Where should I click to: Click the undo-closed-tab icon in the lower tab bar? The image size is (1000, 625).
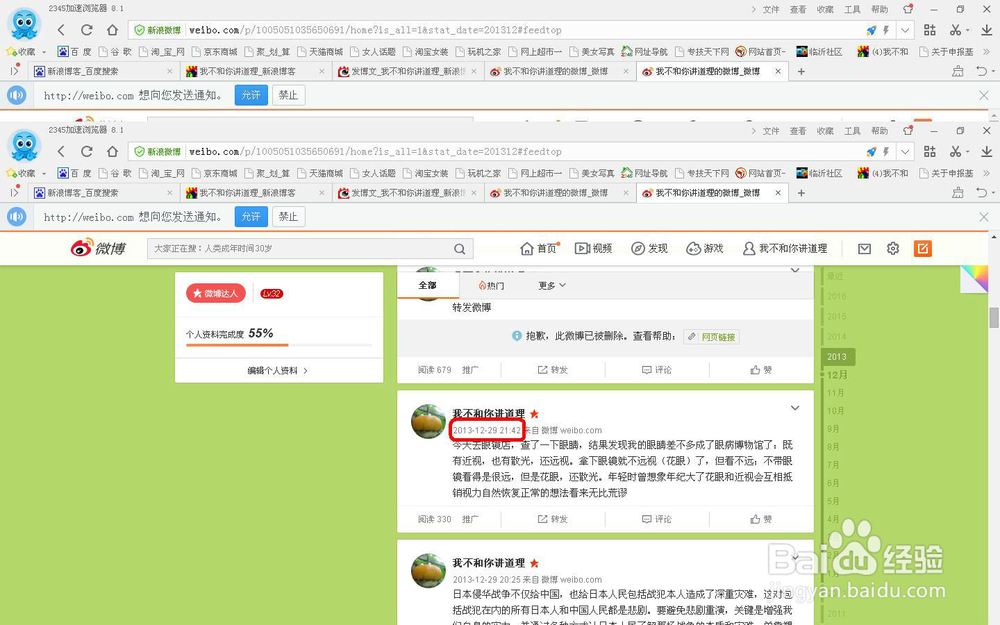pos(982,193)
